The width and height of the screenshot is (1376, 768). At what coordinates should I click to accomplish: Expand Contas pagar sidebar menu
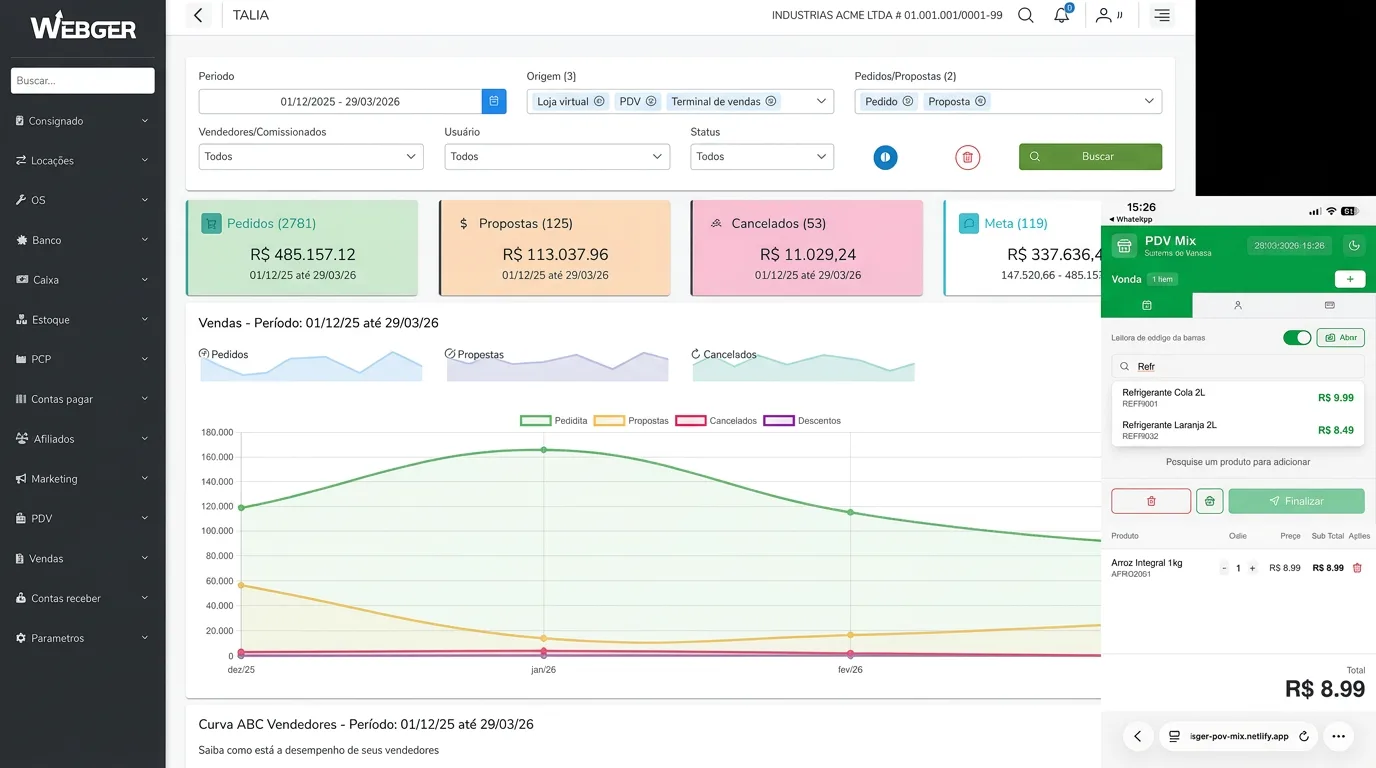[x=82, y=399]
